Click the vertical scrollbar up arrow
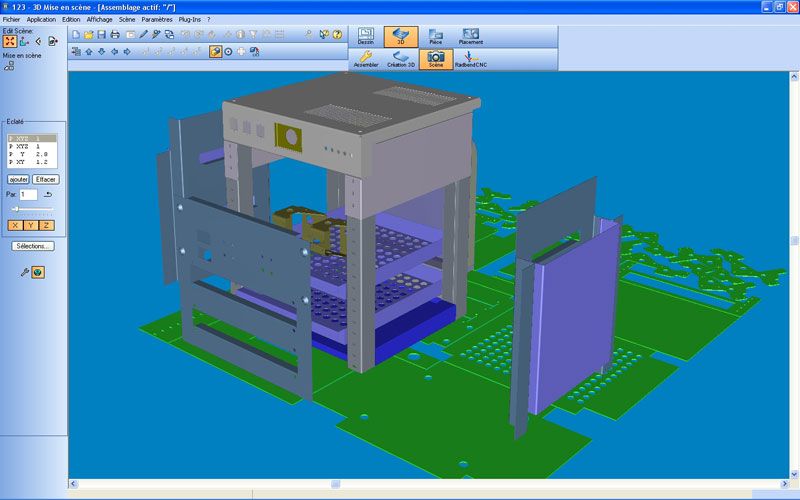This screenshot has height=500, width=800. tap(794, 77)
